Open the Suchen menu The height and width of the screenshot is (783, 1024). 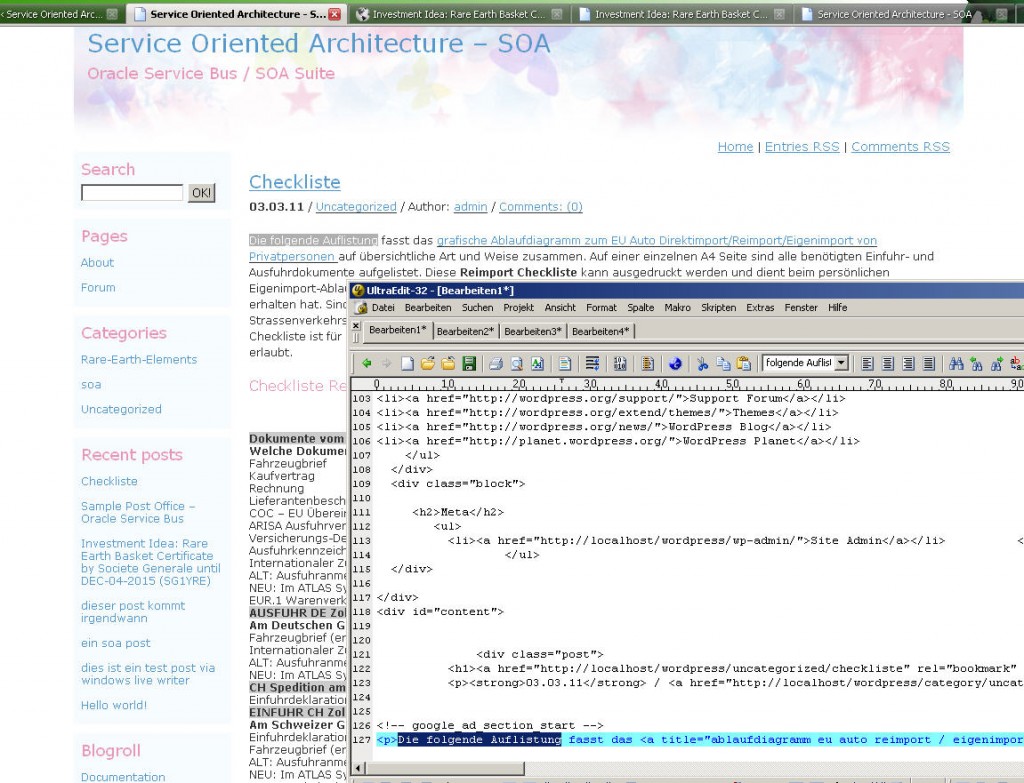pyautogui.click(x=477, y=308)
